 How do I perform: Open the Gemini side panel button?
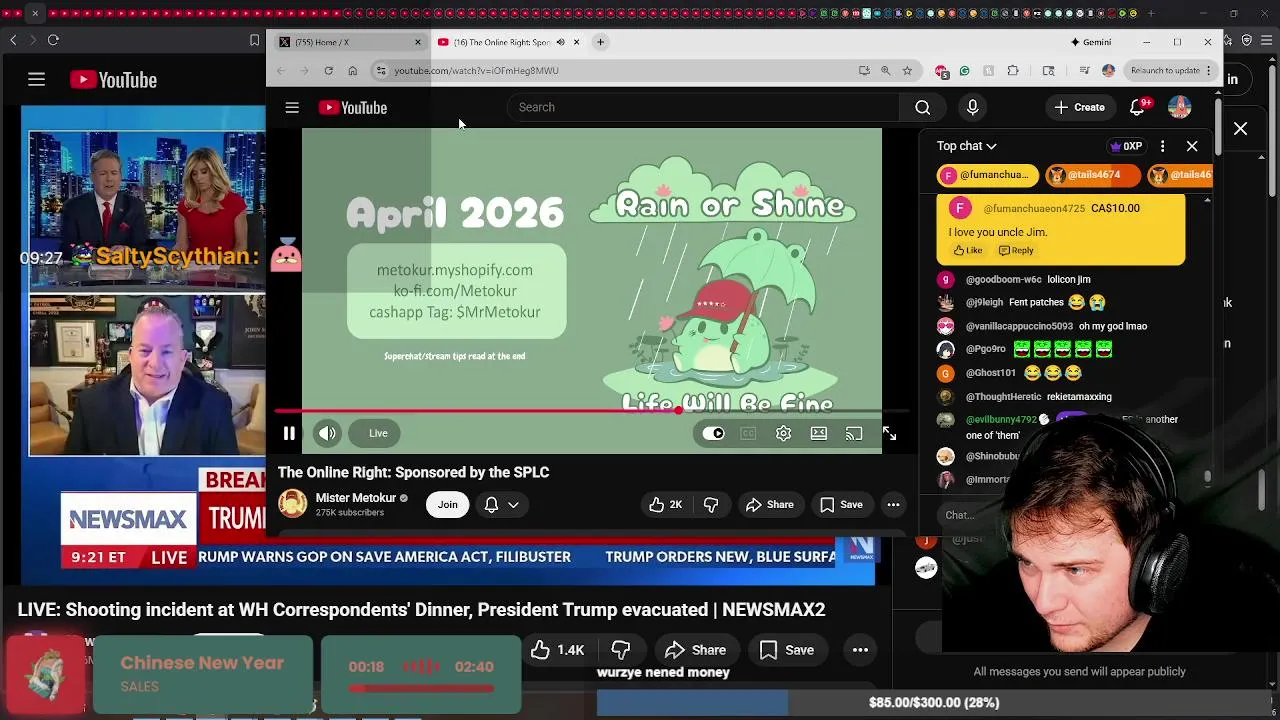click(x=1091, y=42)
